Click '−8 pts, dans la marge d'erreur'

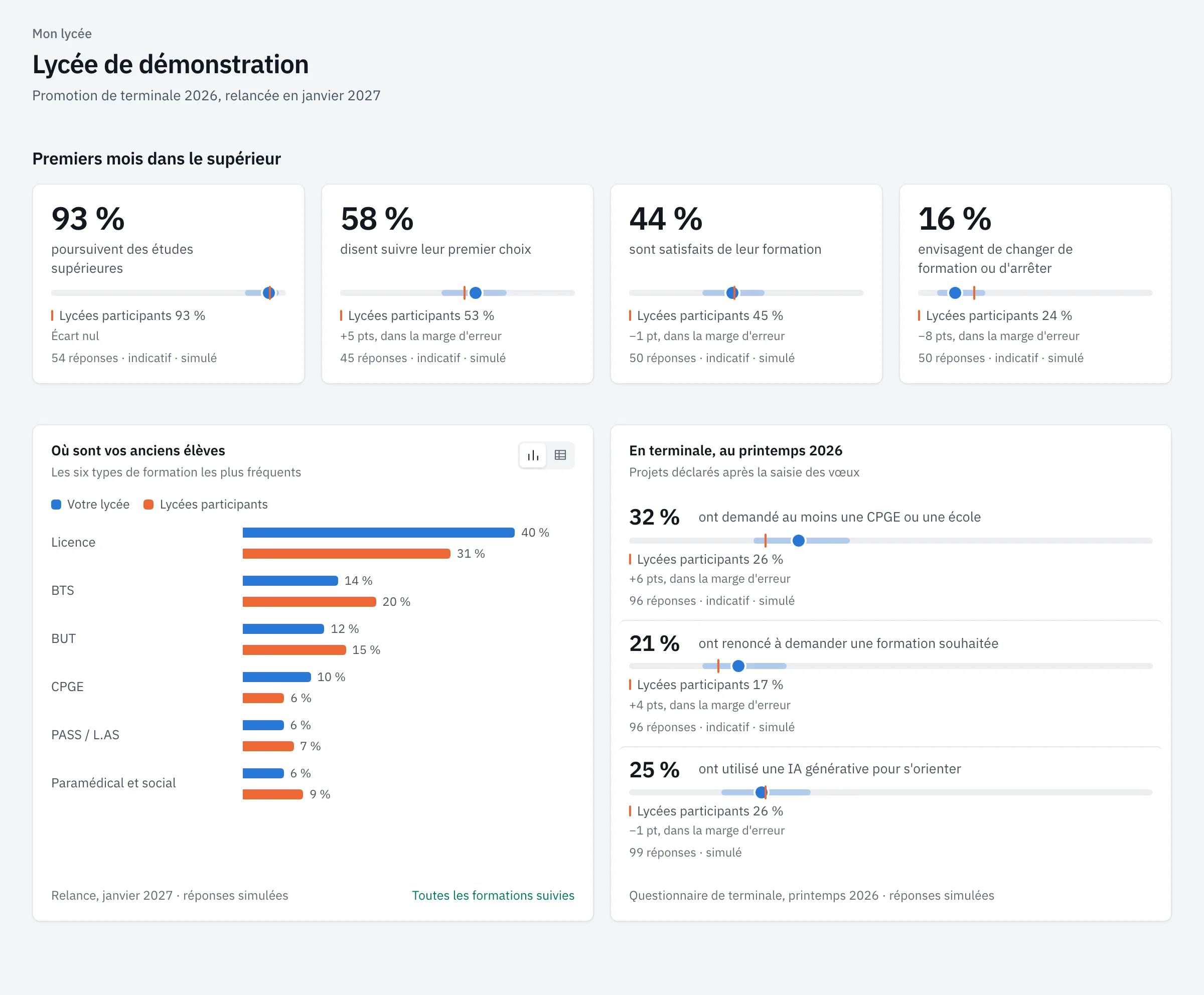coord(999,336)
